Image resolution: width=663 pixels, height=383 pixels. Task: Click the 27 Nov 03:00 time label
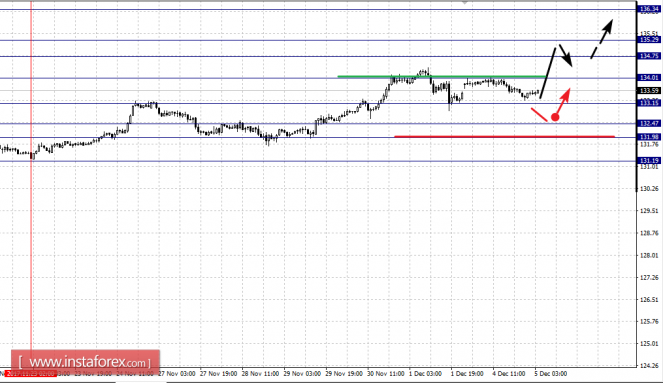177,374
